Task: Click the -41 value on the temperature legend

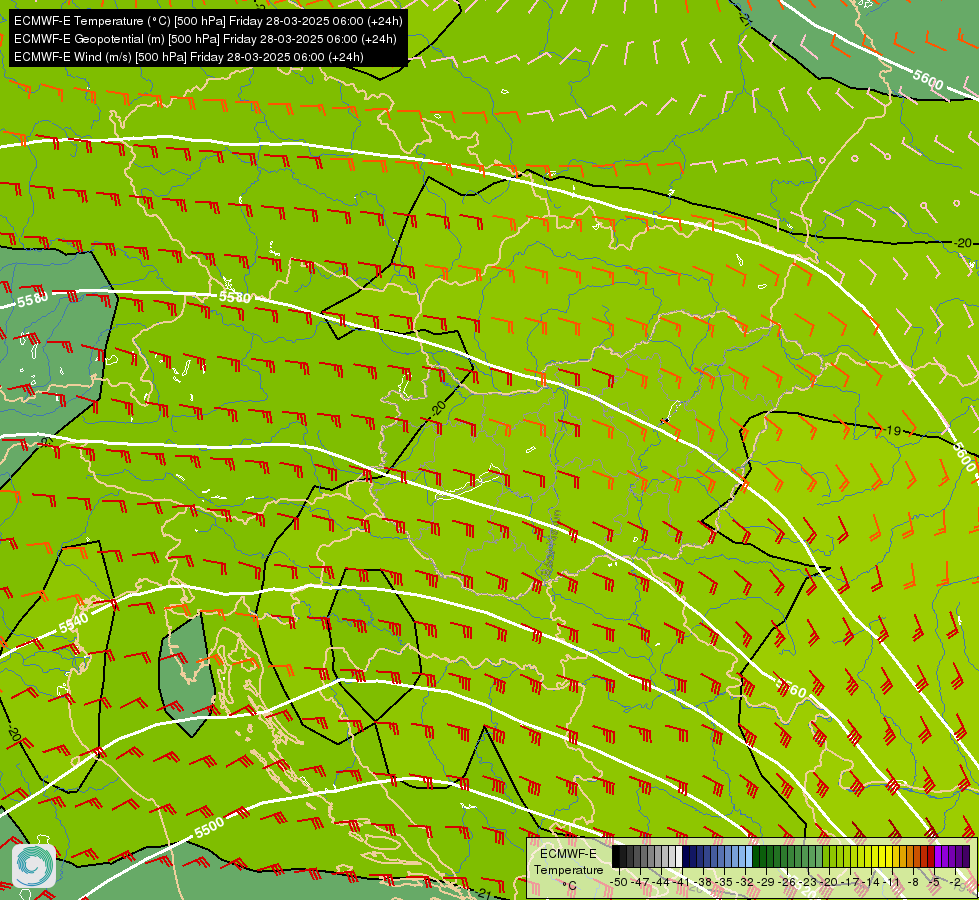Action: click(681, 883)
